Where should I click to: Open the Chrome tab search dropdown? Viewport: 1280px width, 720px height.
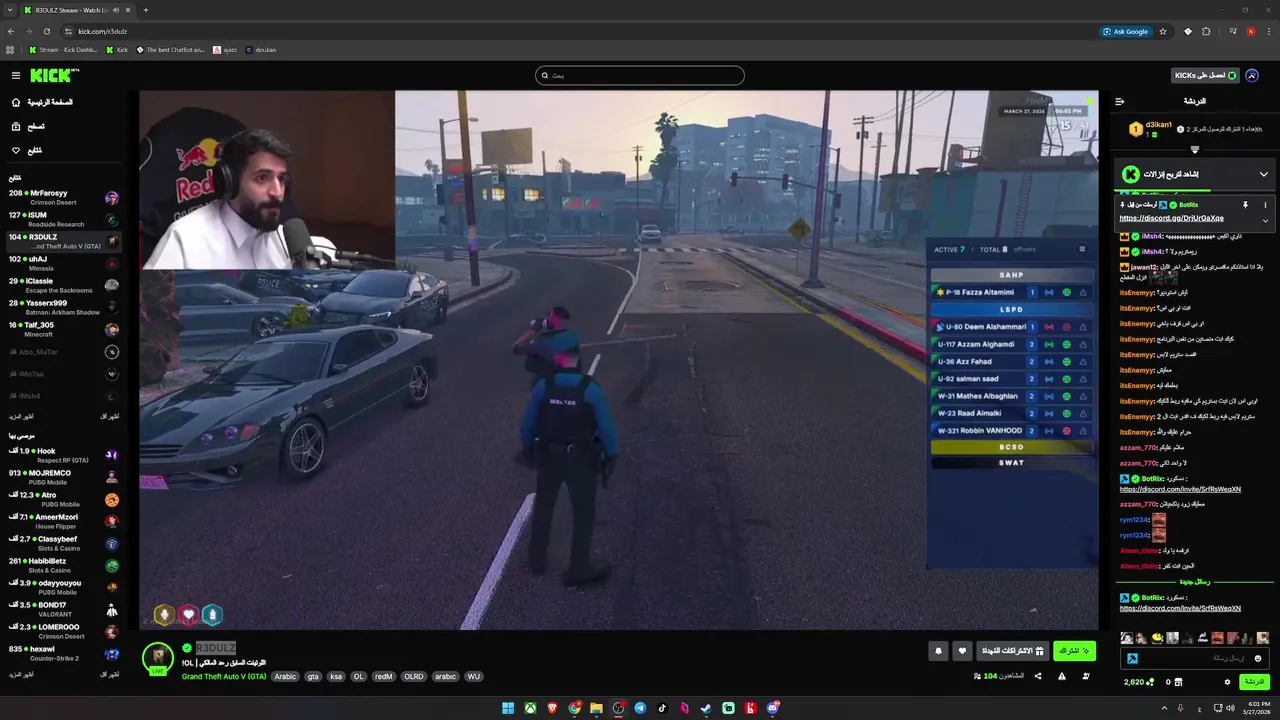pos(10,9)
